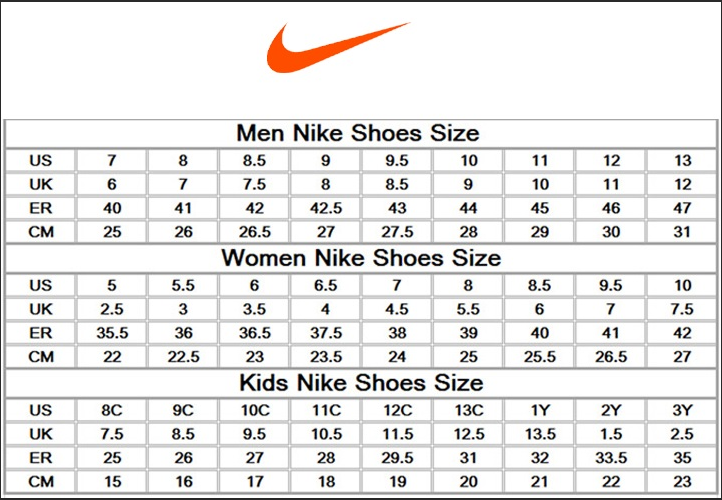Click the 47 cell in Men's ER row
Viewport: 722px width, 500px height.
pyautogui.click(x=682, y=209)
